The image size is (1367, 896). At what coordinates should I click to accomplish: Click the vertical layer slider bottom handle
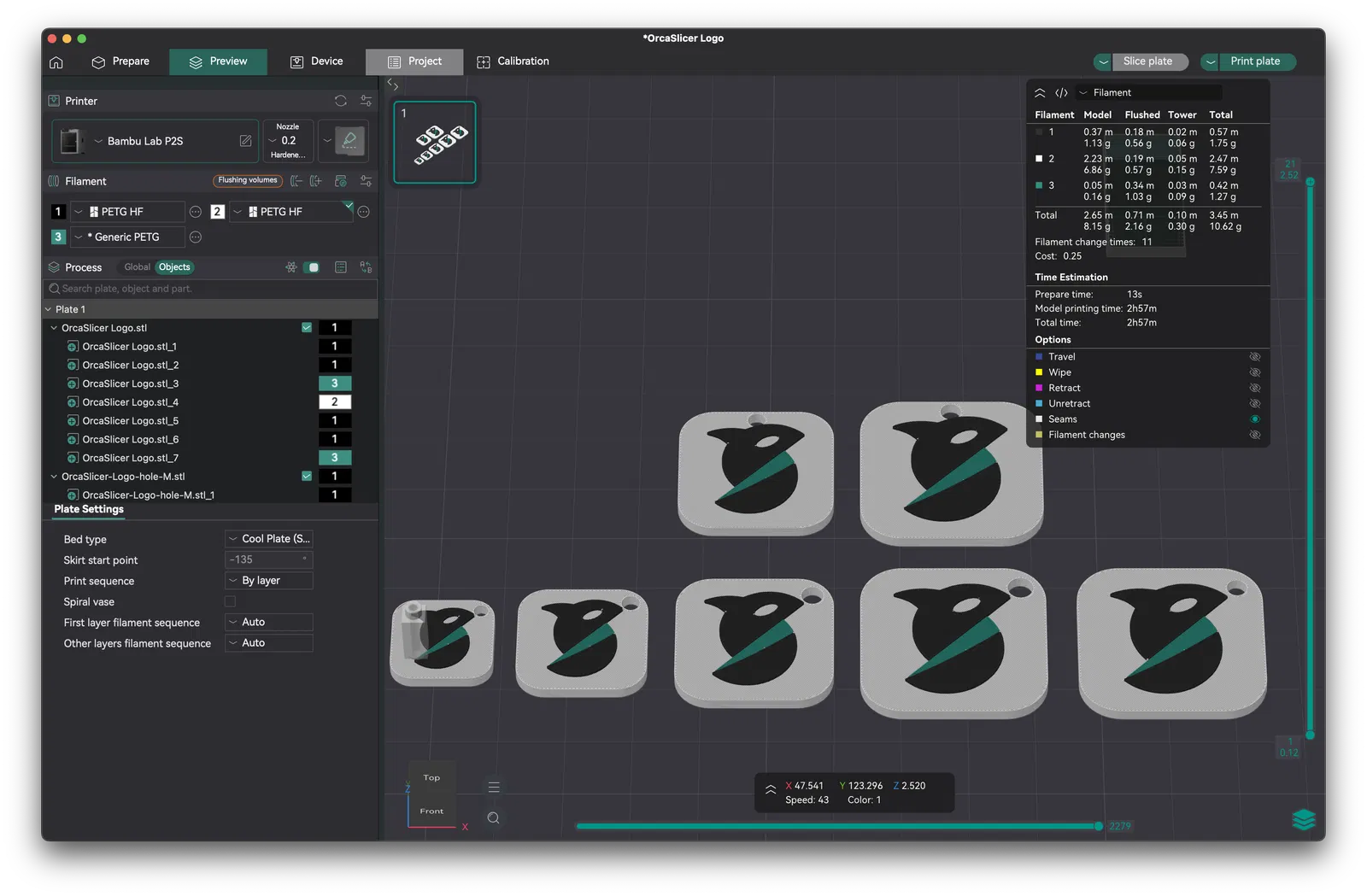coord(1310,735)
